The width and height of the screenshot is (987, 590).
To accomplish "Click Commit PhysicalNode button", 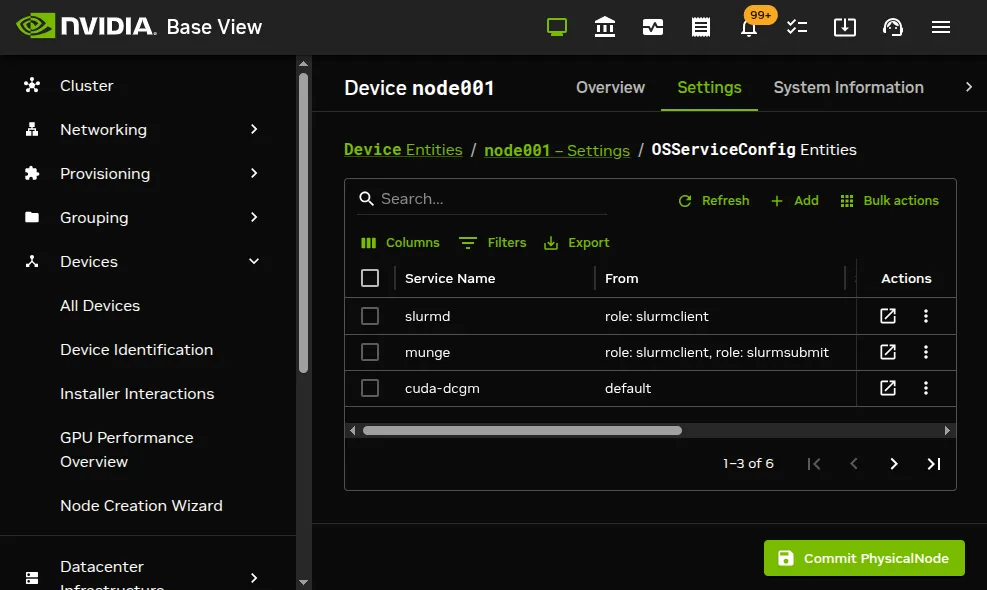I will pos(864,558).
